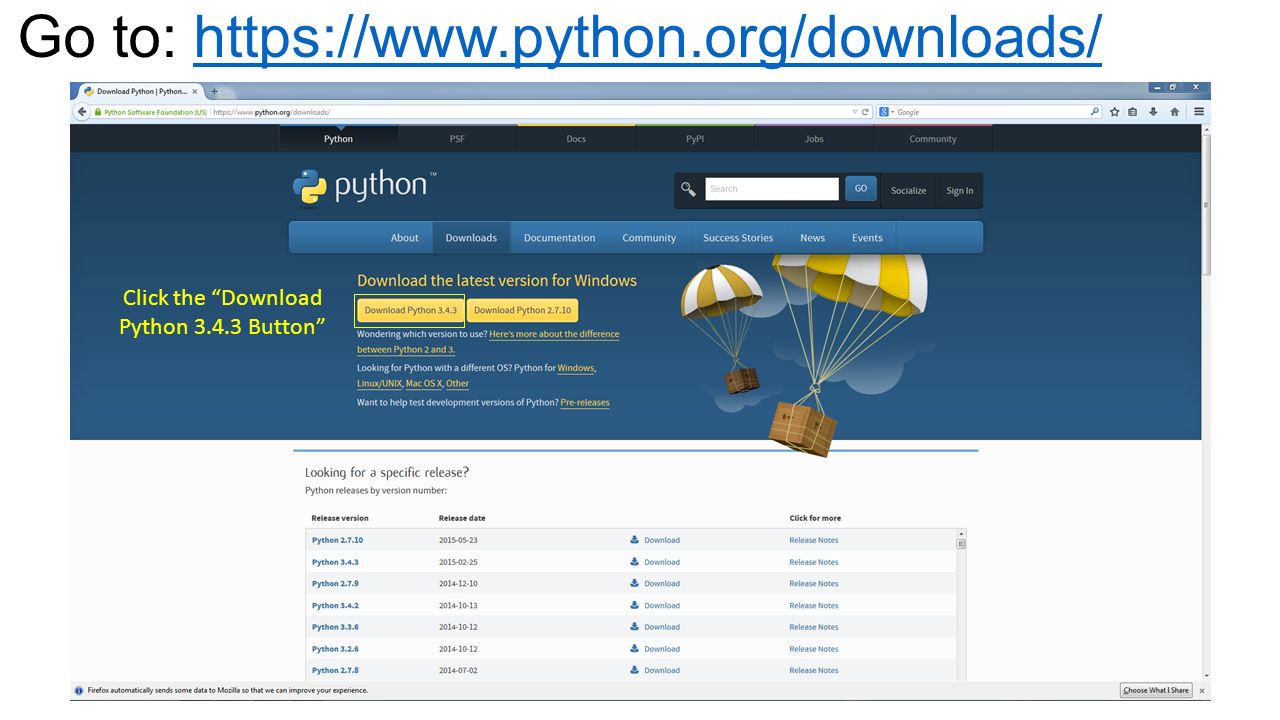Open the Documentation menu item
Screen dimensions: 1280x720
(559, 238)
